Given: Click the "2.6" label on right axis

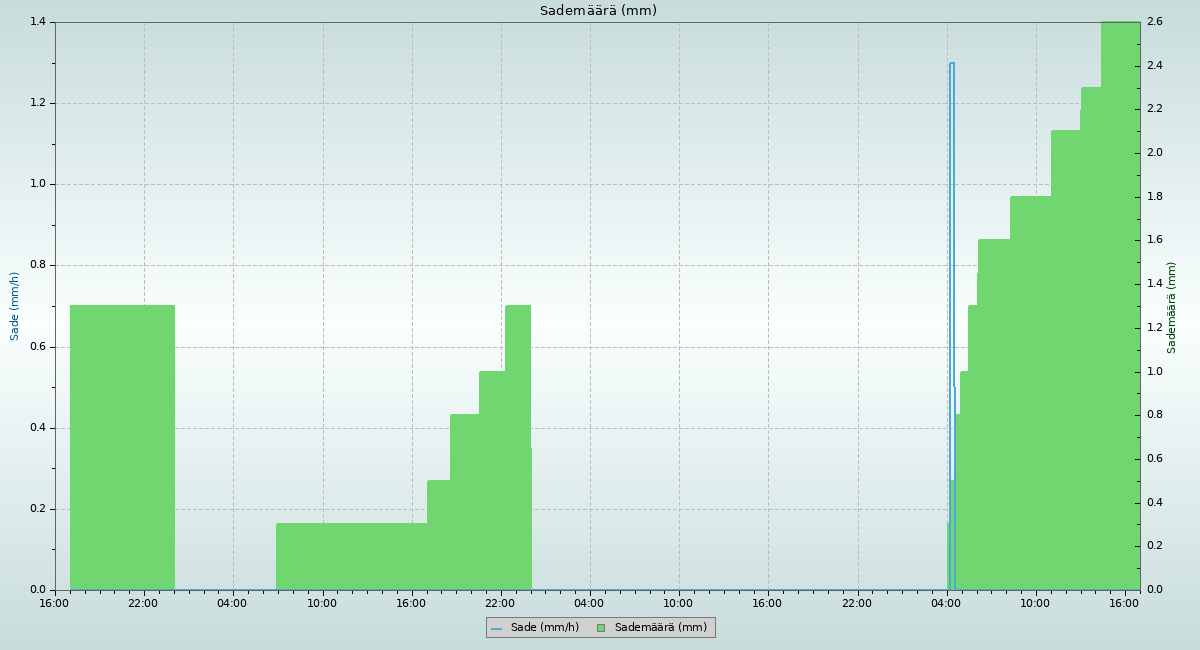Looking at the screenshot, I should [1154, 22].
